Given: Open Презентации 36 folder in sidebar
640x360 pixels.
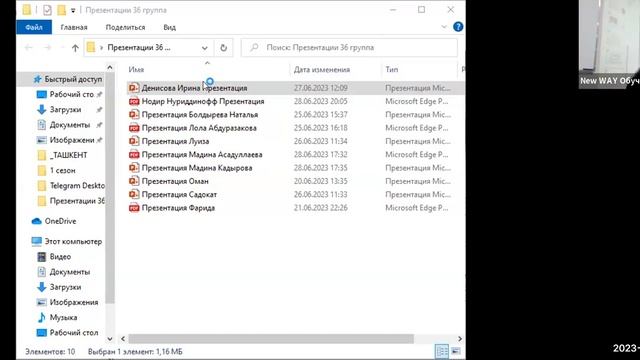Looking at the screenshot, I should (77, 201).
